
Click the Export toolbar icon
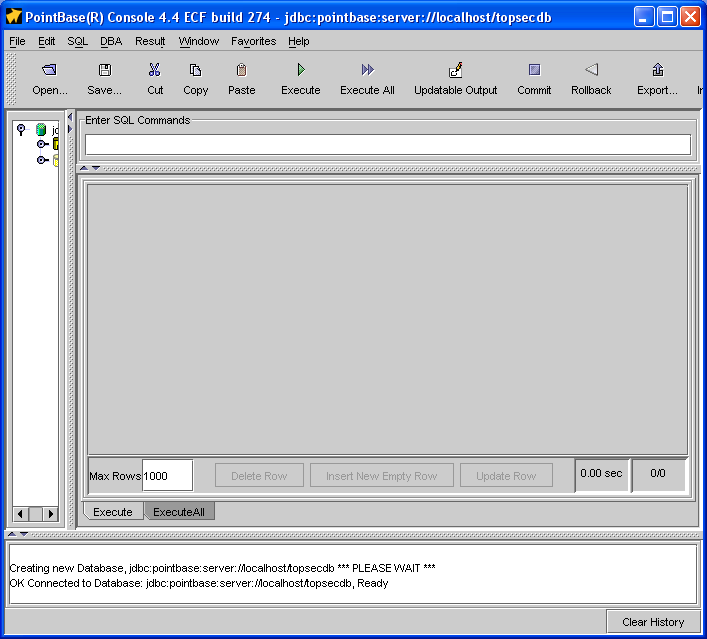click(x=657, y=70)
